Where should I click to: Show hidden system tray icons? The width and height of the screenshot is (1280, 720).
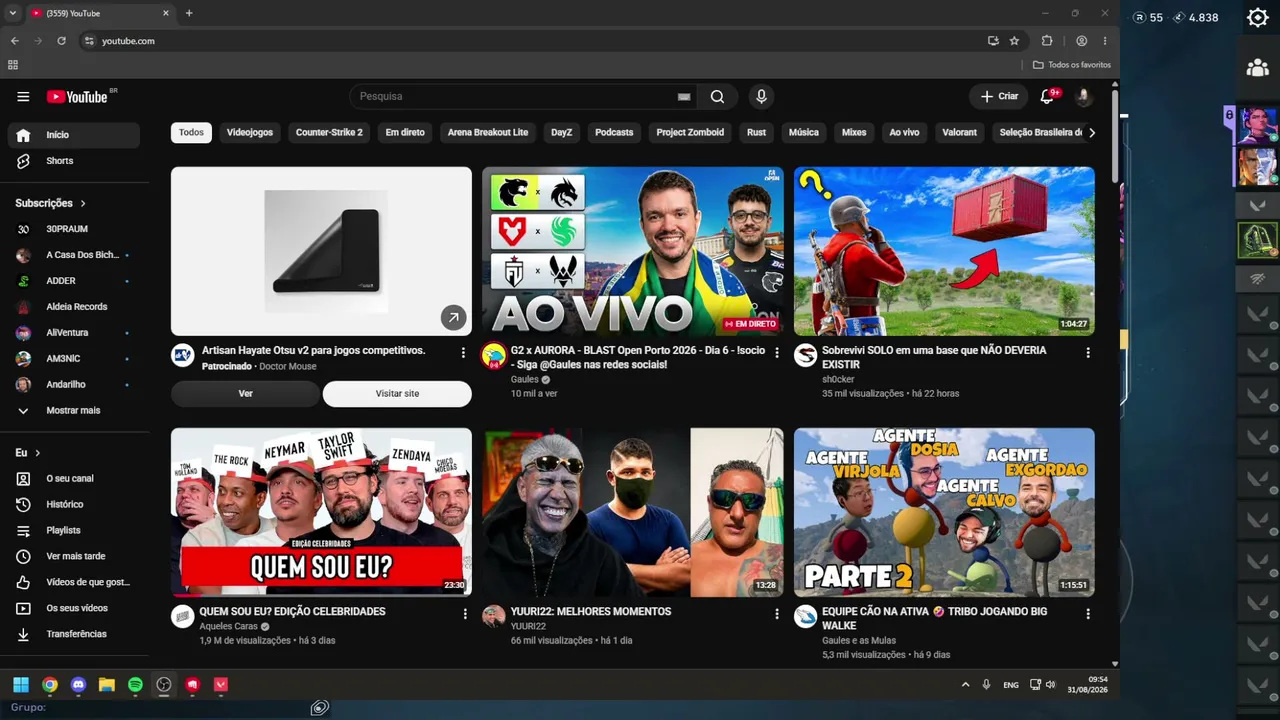965,685
